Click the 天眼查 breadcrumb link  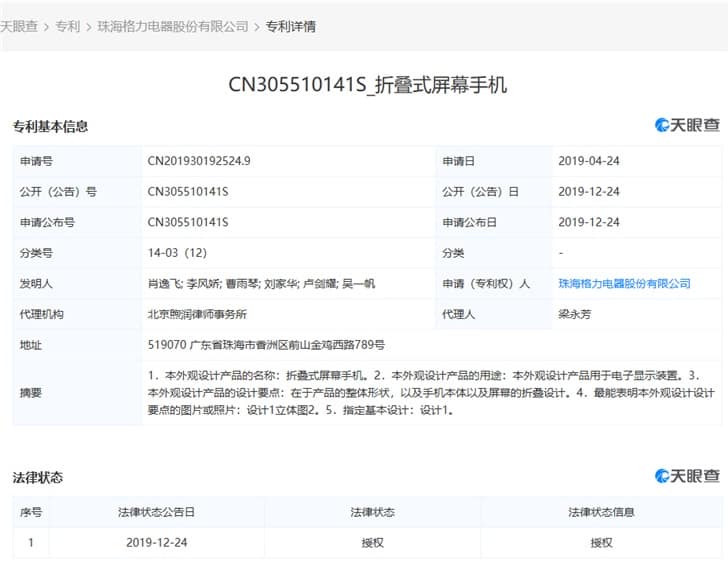[19, 26]
